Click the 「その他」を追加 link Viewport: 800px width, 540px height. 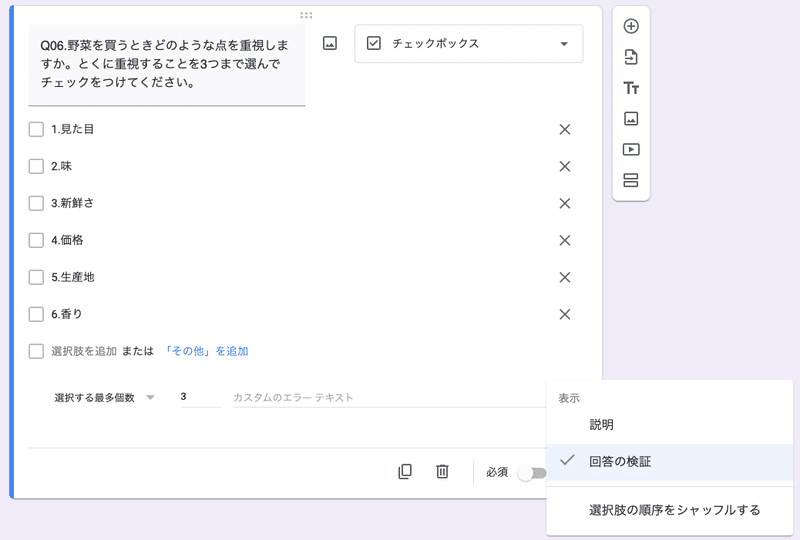click(206, 351)
